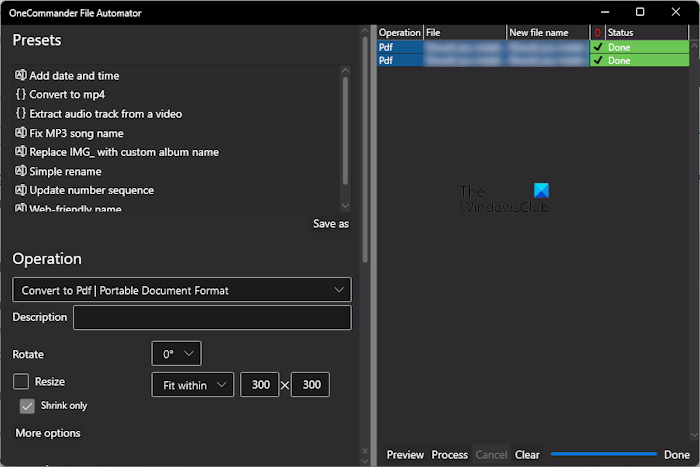Minimize the OneCommander File Automator window

(x=605, y=12)
